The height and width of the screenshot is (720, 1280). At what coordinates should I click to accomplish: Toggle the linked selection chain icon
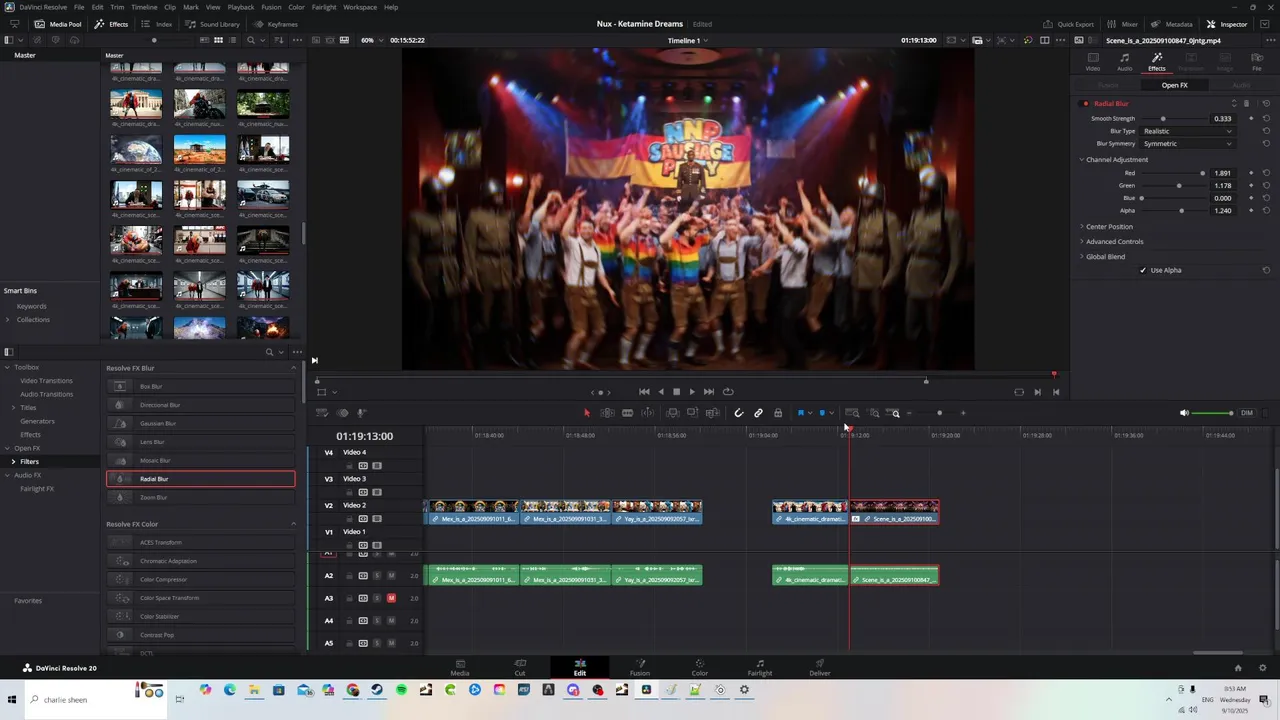click(758, 413)
